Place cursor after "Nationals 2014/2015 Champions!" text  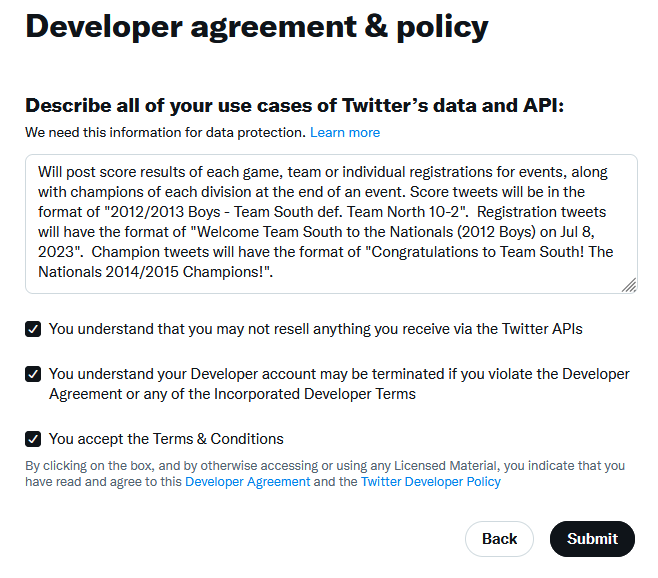point(274,272)
